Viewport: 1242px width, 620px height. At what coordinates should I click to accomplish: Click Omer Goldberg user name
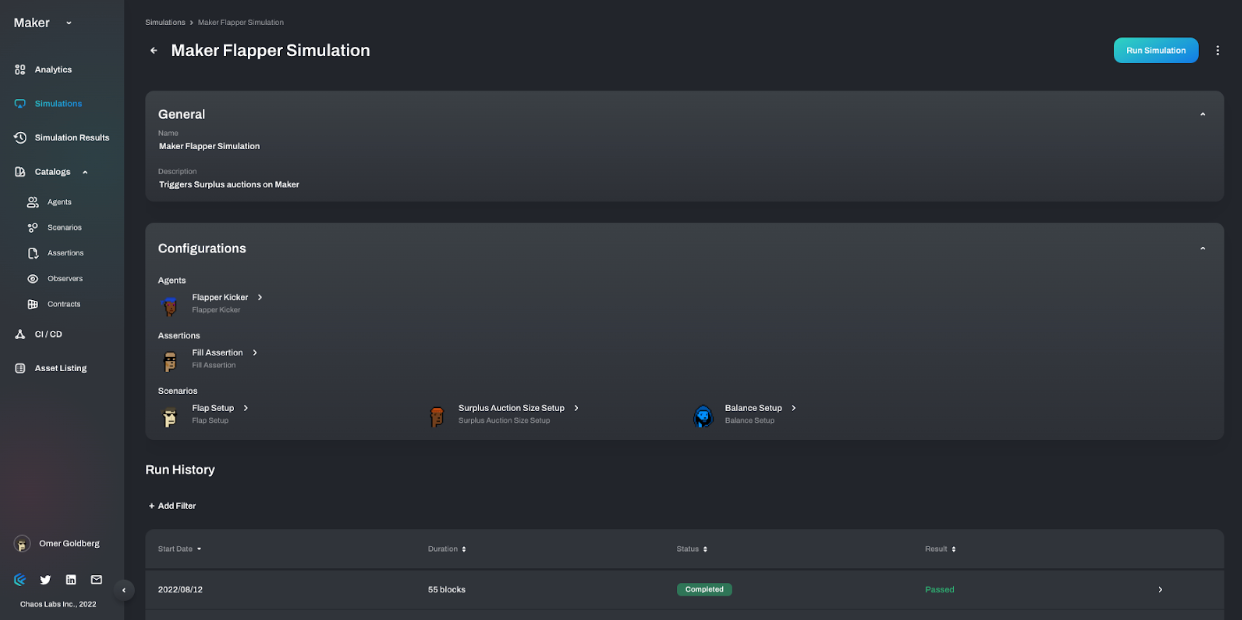(69, 543)
